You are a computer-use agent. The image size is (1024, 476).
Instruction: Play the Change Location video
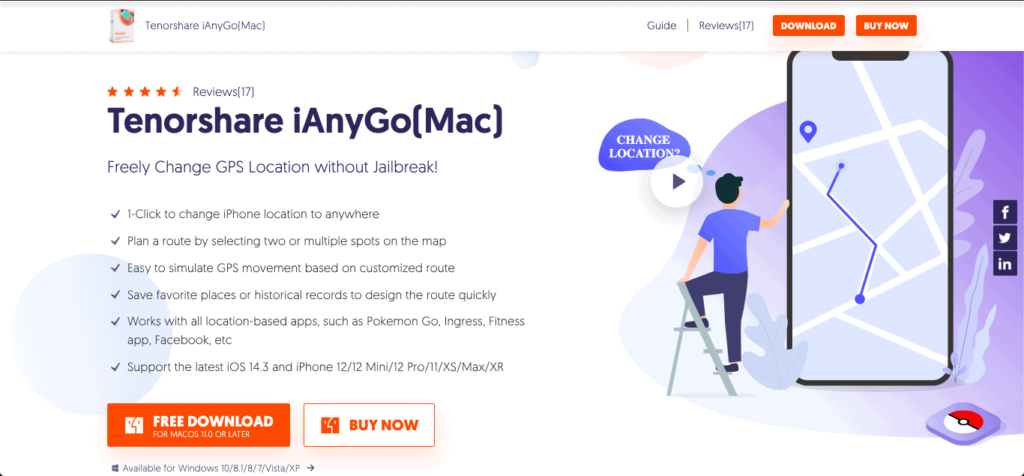pyautogui.click(x=677, y=181)
